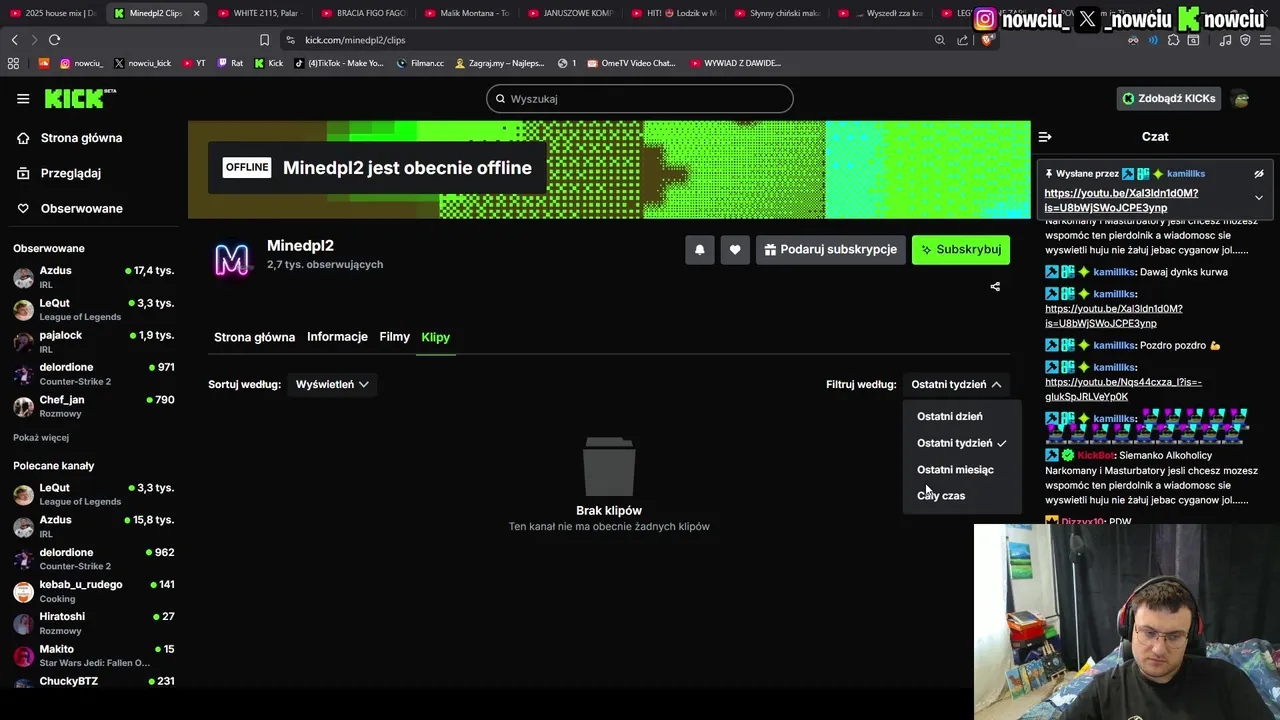Open Brave Shields lion icon
1280x720 pixels.
pos(986,40)
